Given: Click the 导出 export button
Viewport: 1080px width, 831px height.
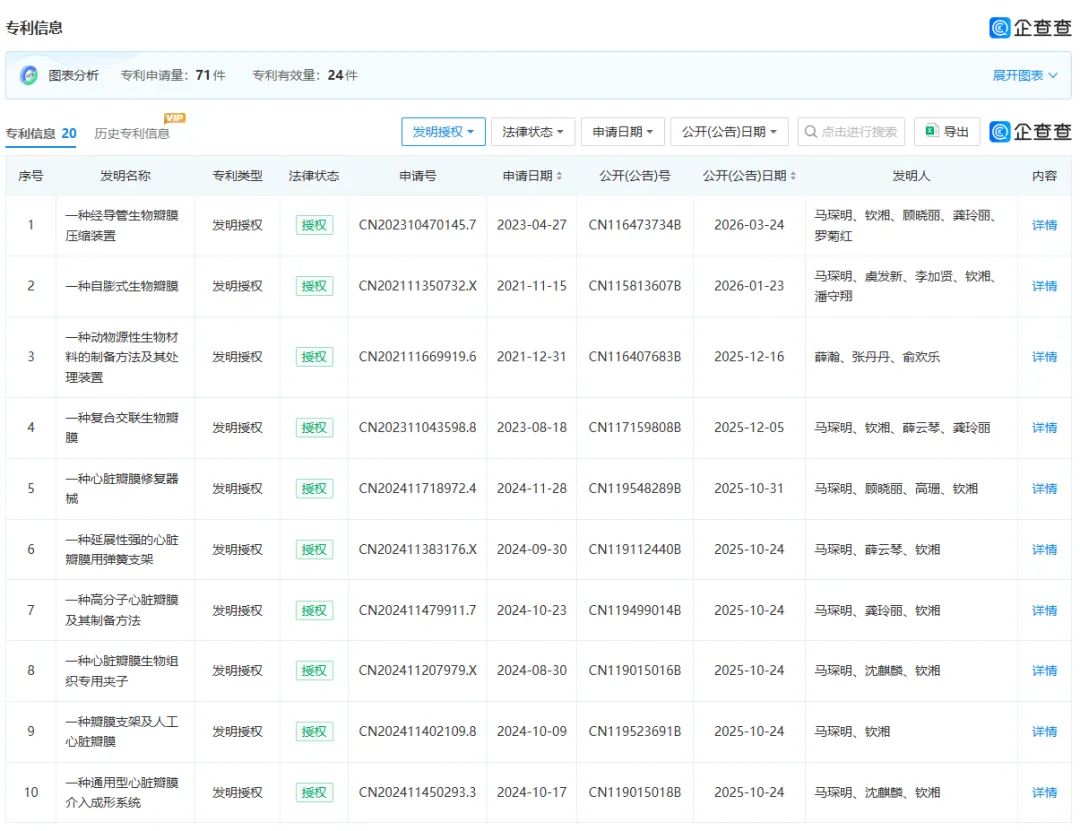Looking at the screenshot, I should (947, 132).
